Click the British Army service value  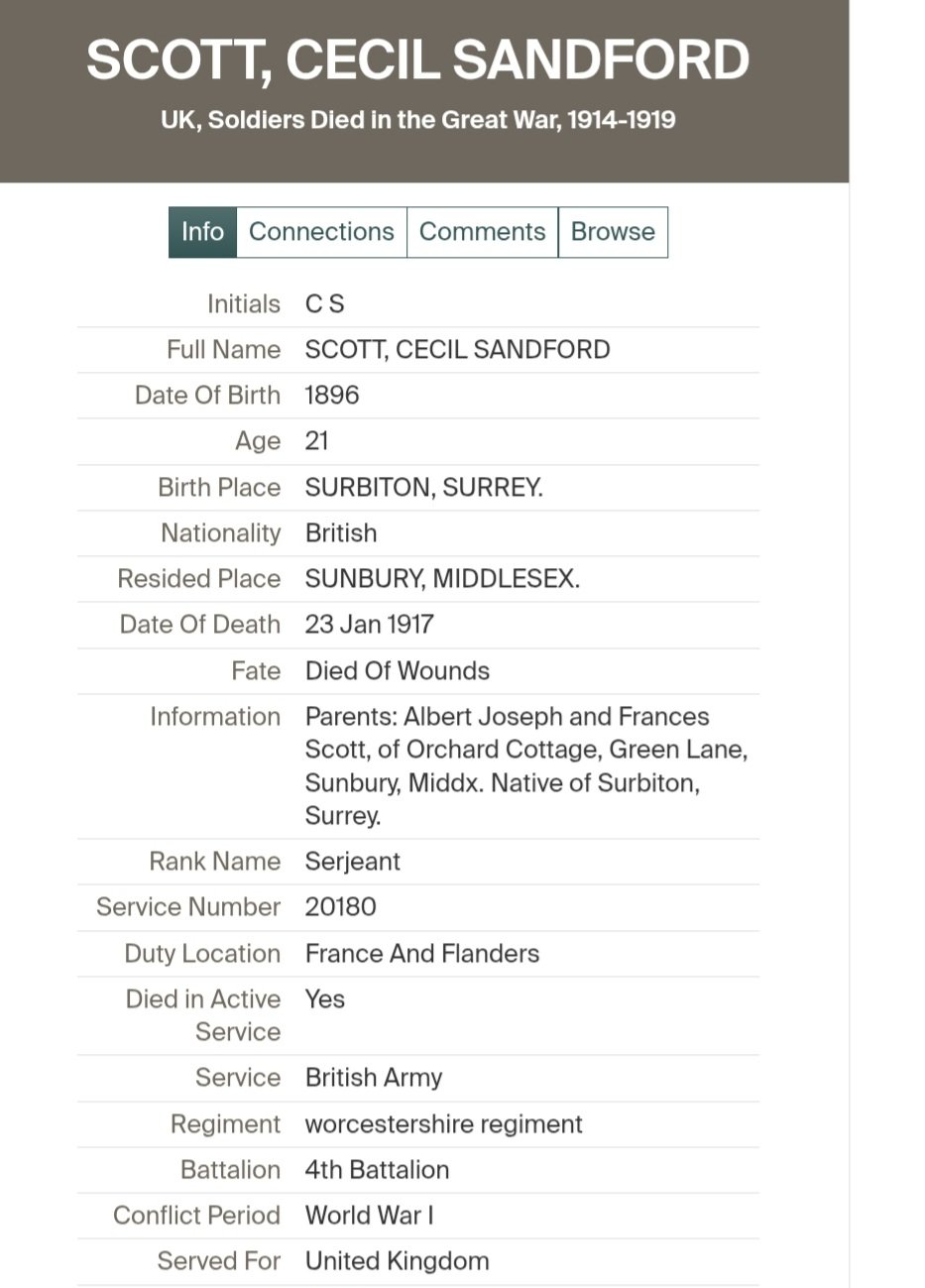373,1077
